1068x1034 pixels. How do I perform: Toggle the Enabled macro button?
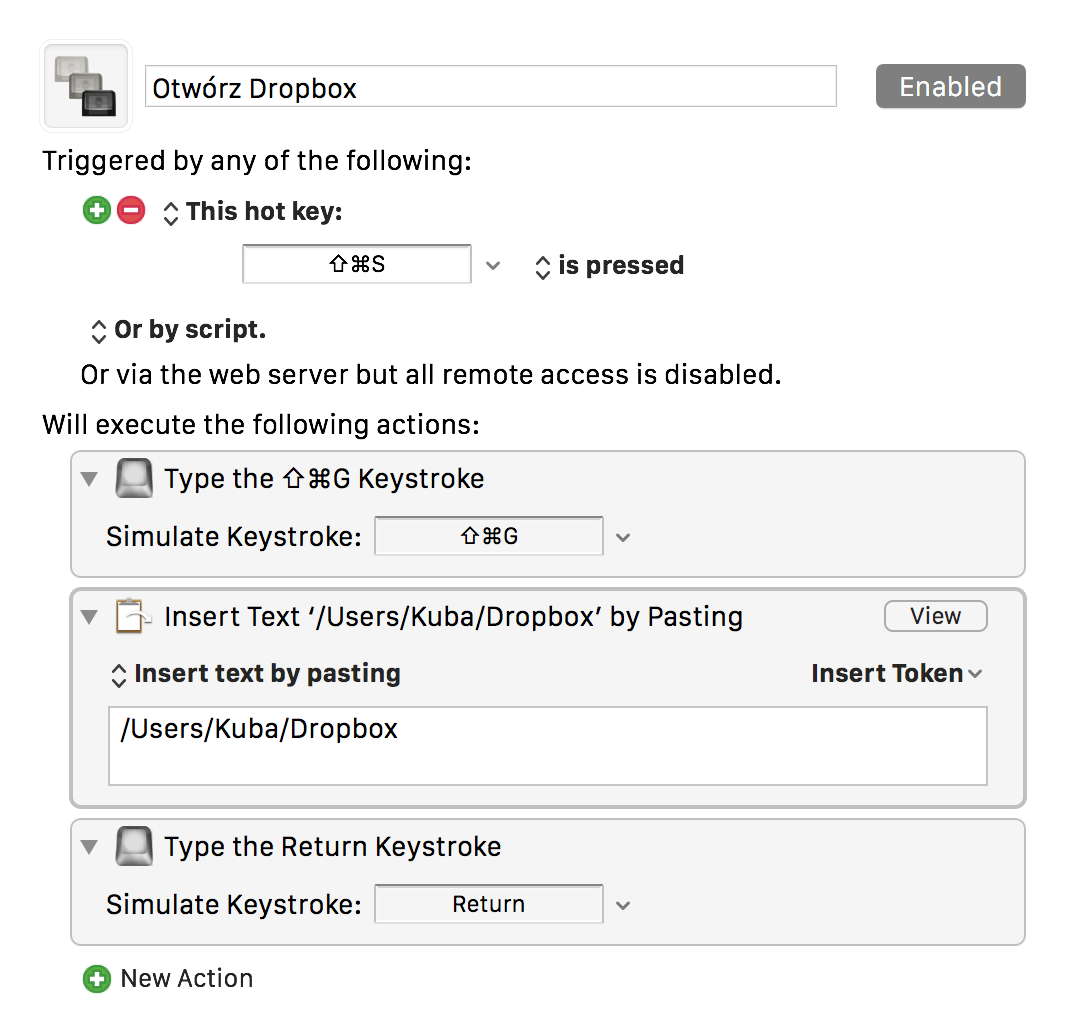(x=950, y=87)
